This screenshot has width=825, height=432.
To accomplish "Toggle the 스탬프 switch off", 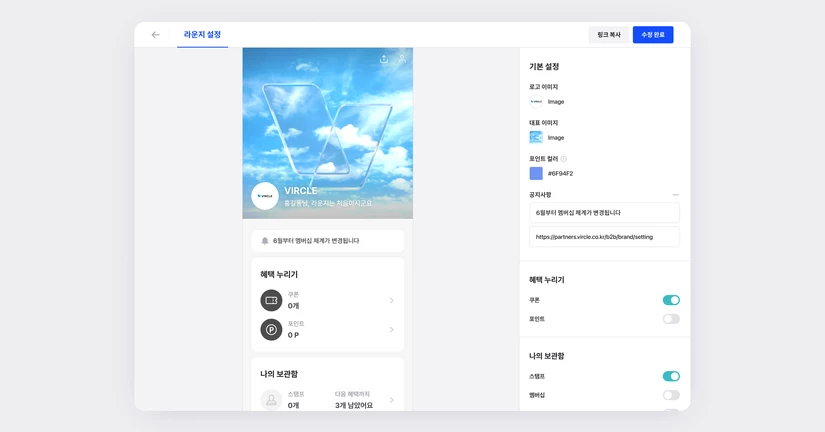I will click(671, 376).
